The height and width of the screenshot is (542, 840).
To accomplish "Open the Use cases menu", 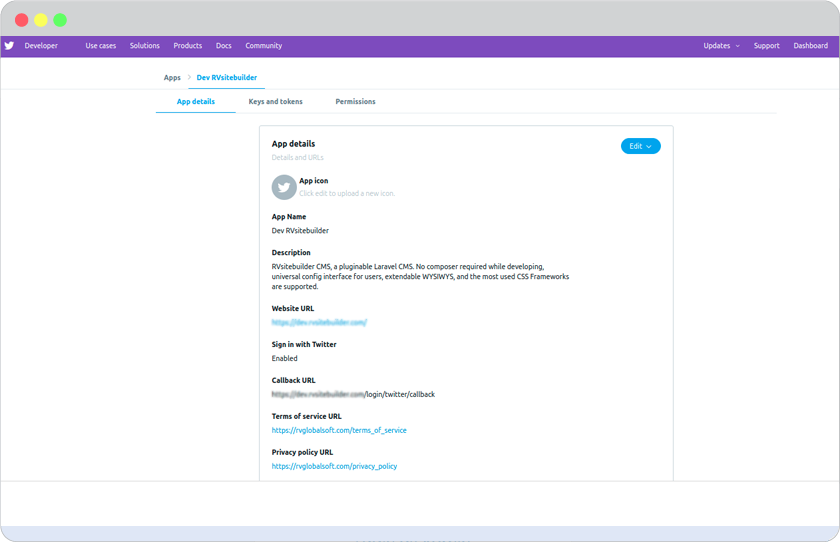I will [x=101, y=46].
